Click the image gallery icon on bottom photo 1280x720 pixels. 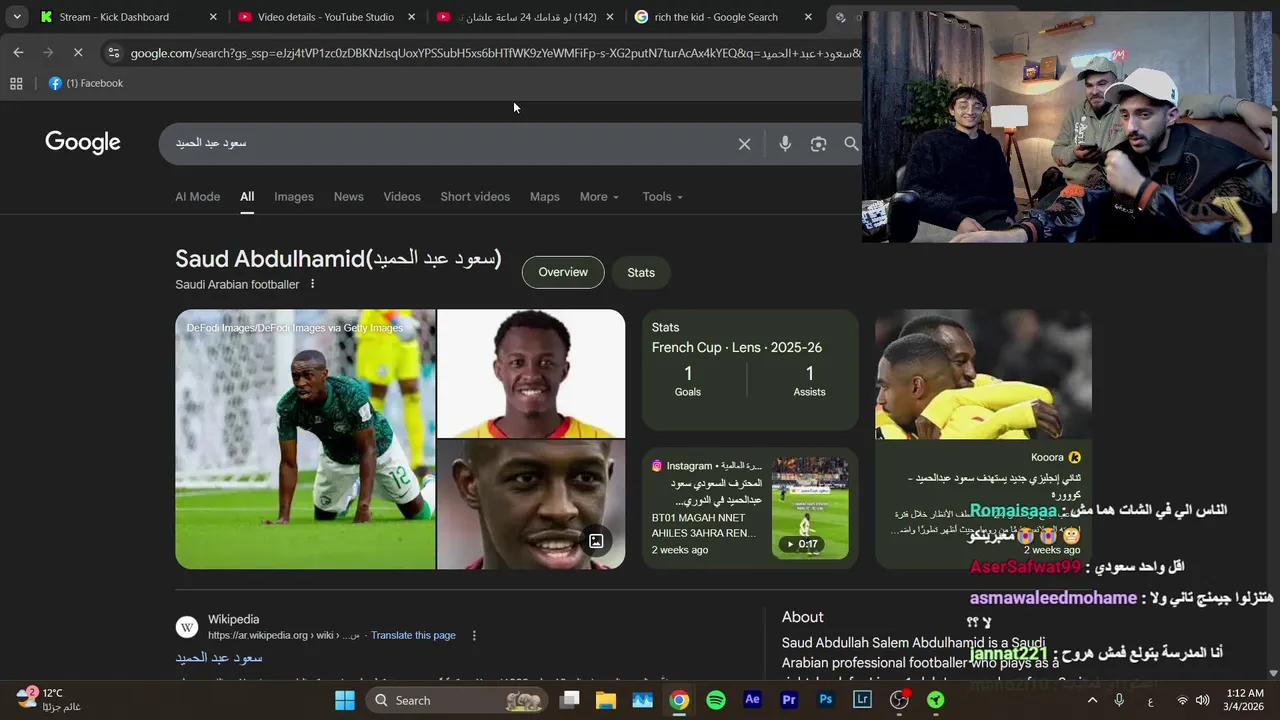coord(596,541)
